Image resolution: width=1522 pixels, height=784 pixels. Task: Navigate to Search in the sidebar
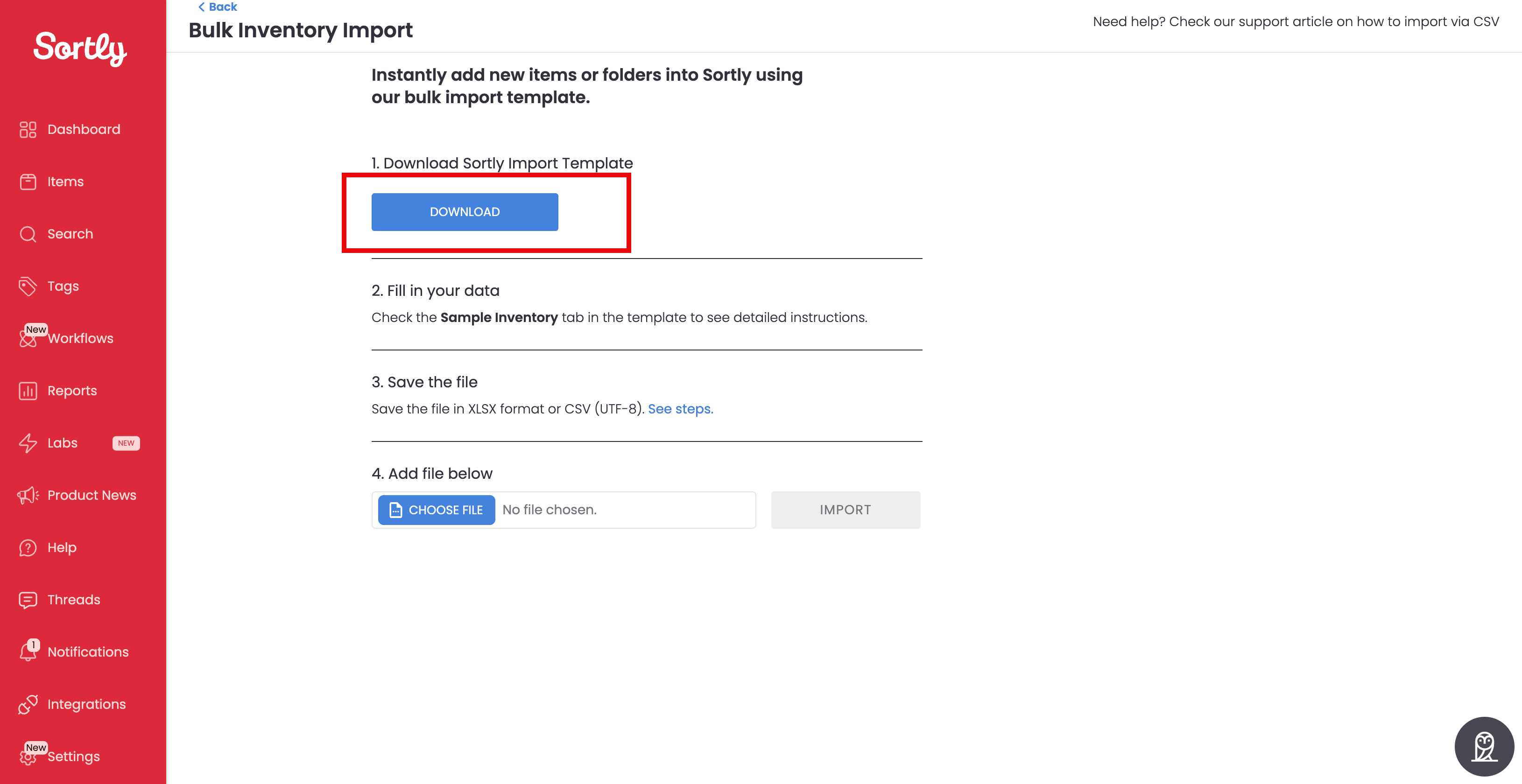click(70, 234)
